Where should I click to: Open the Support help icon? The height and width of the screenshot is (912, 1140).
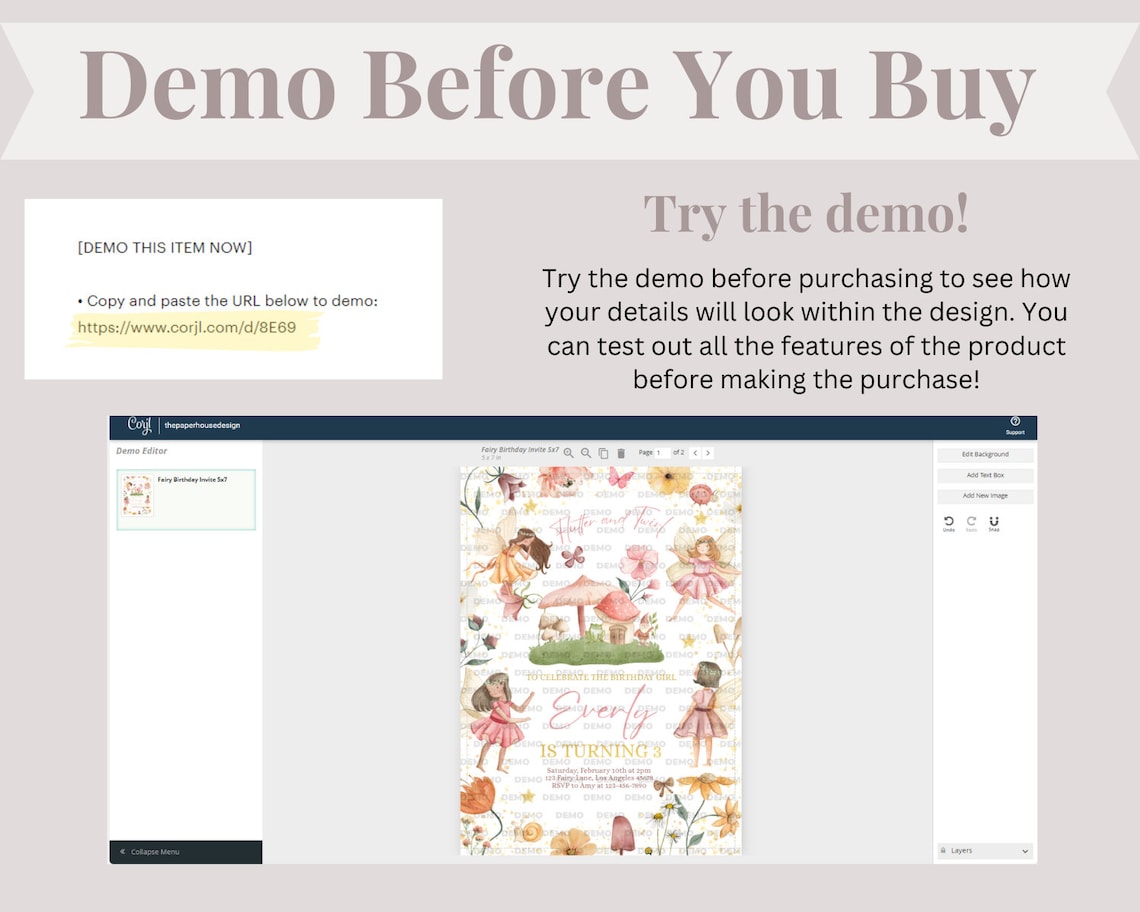click(1015, 425)
